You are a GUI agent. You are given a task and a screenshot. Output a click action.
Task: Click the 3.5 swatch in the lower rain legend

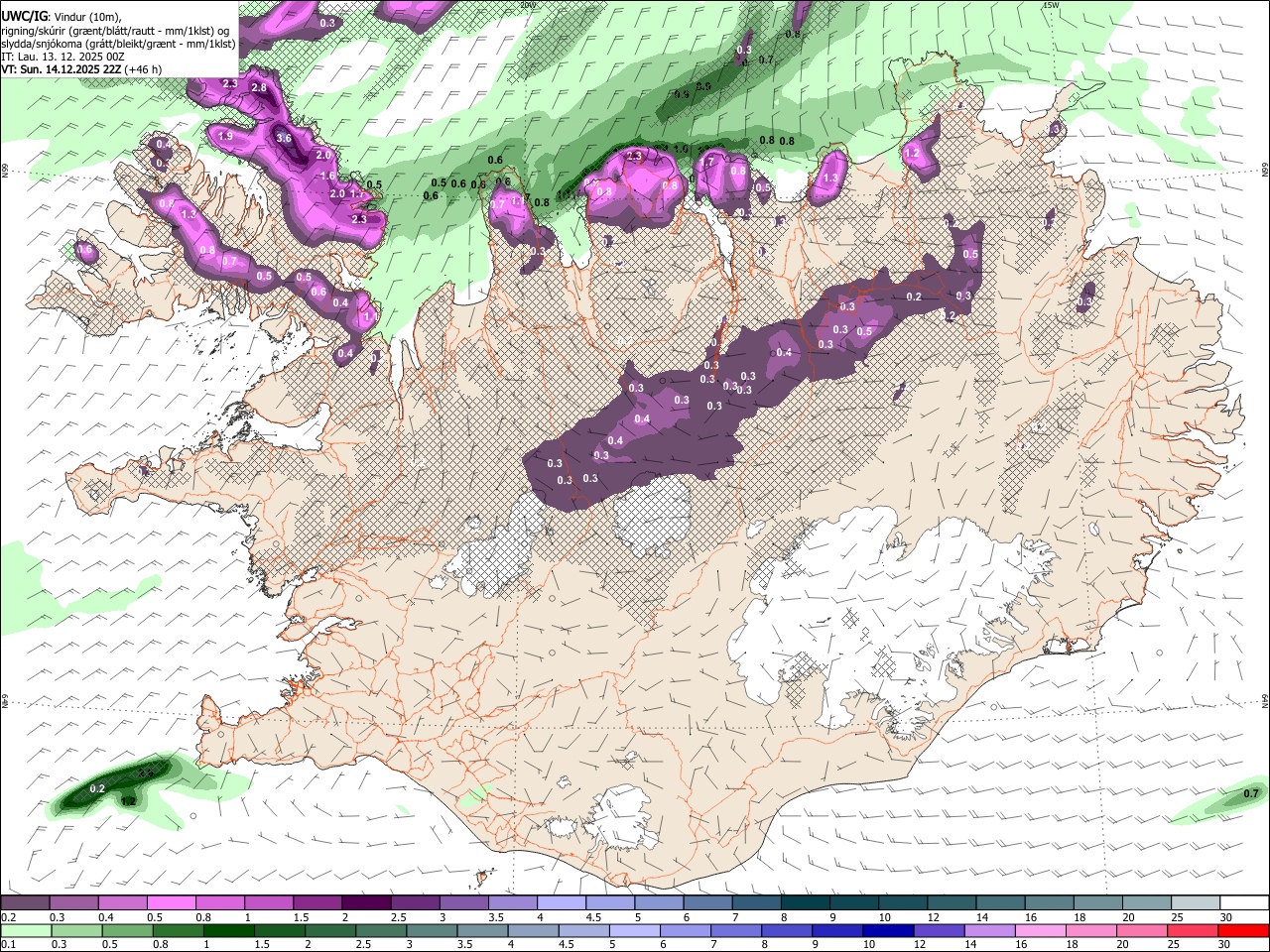coord(482,930)
